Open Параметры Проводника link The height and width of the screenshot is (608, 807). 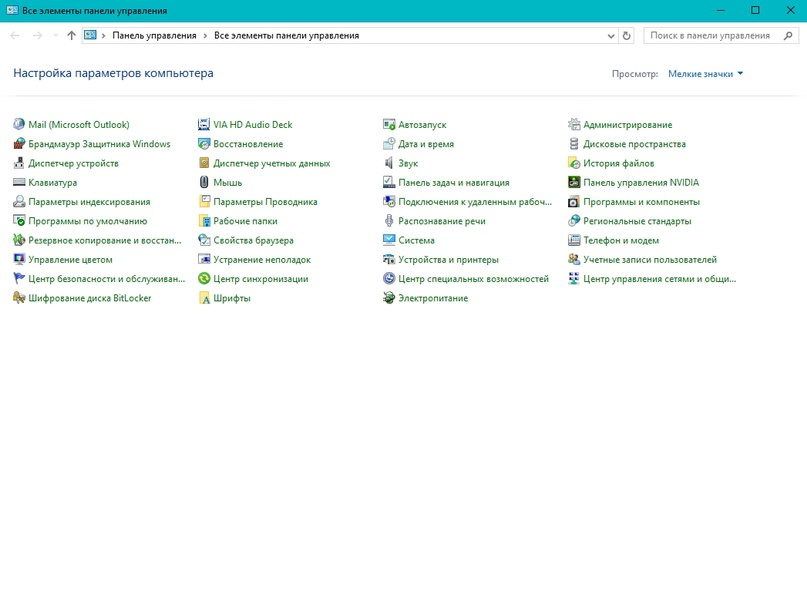[x=266, y=201]
